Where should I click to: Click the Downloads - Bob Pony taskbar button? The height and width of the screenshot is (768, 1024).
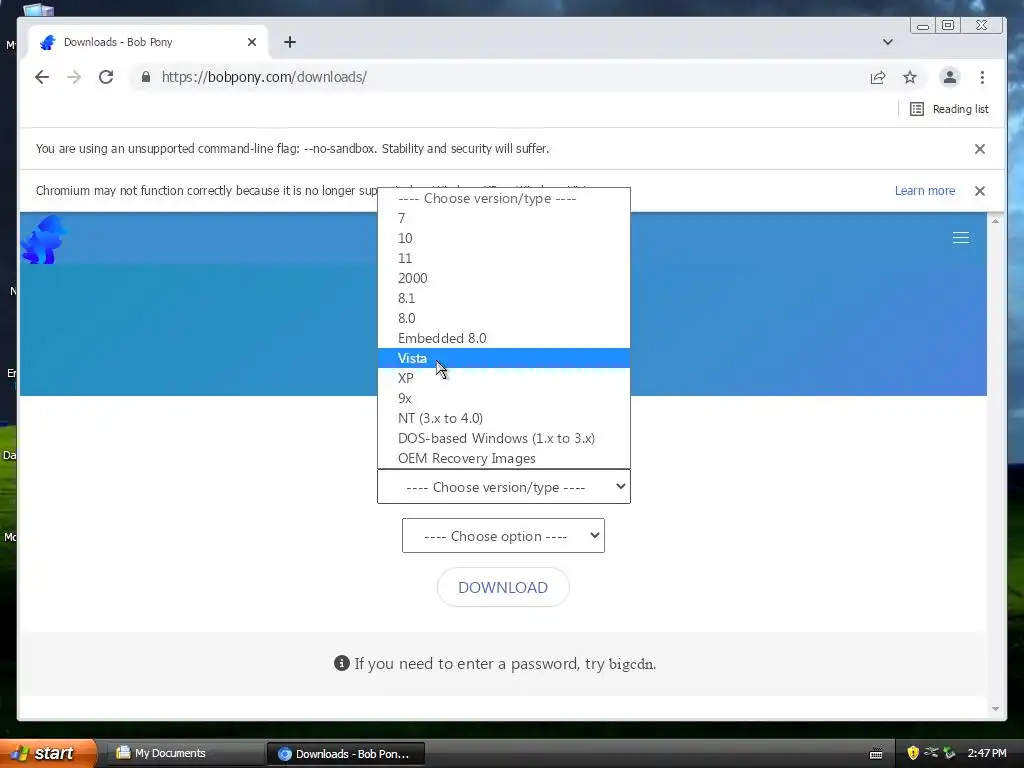345,754
